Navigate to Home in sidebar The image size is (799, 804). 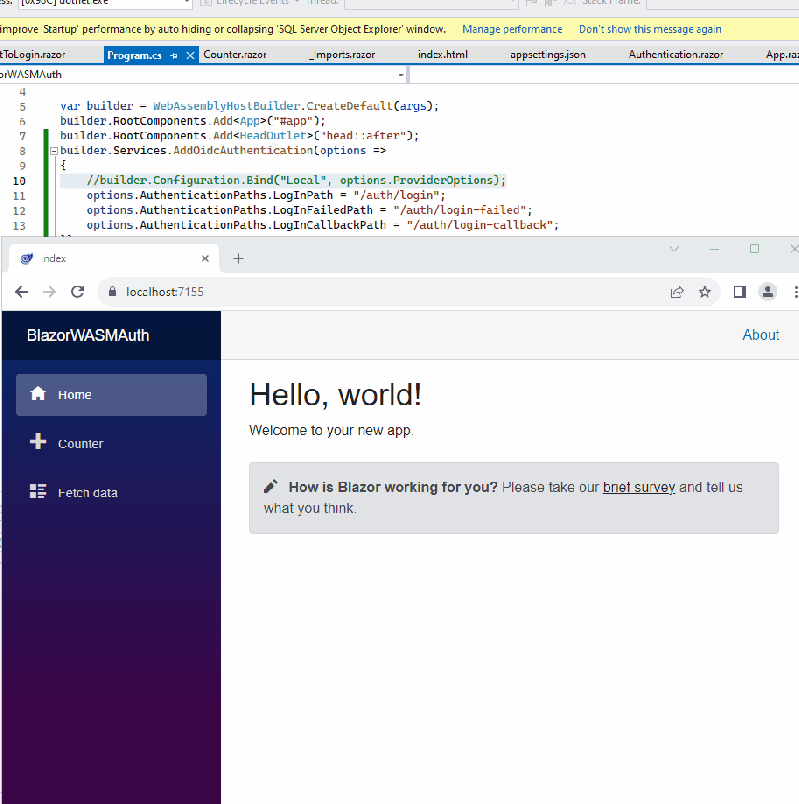(111, 395)
